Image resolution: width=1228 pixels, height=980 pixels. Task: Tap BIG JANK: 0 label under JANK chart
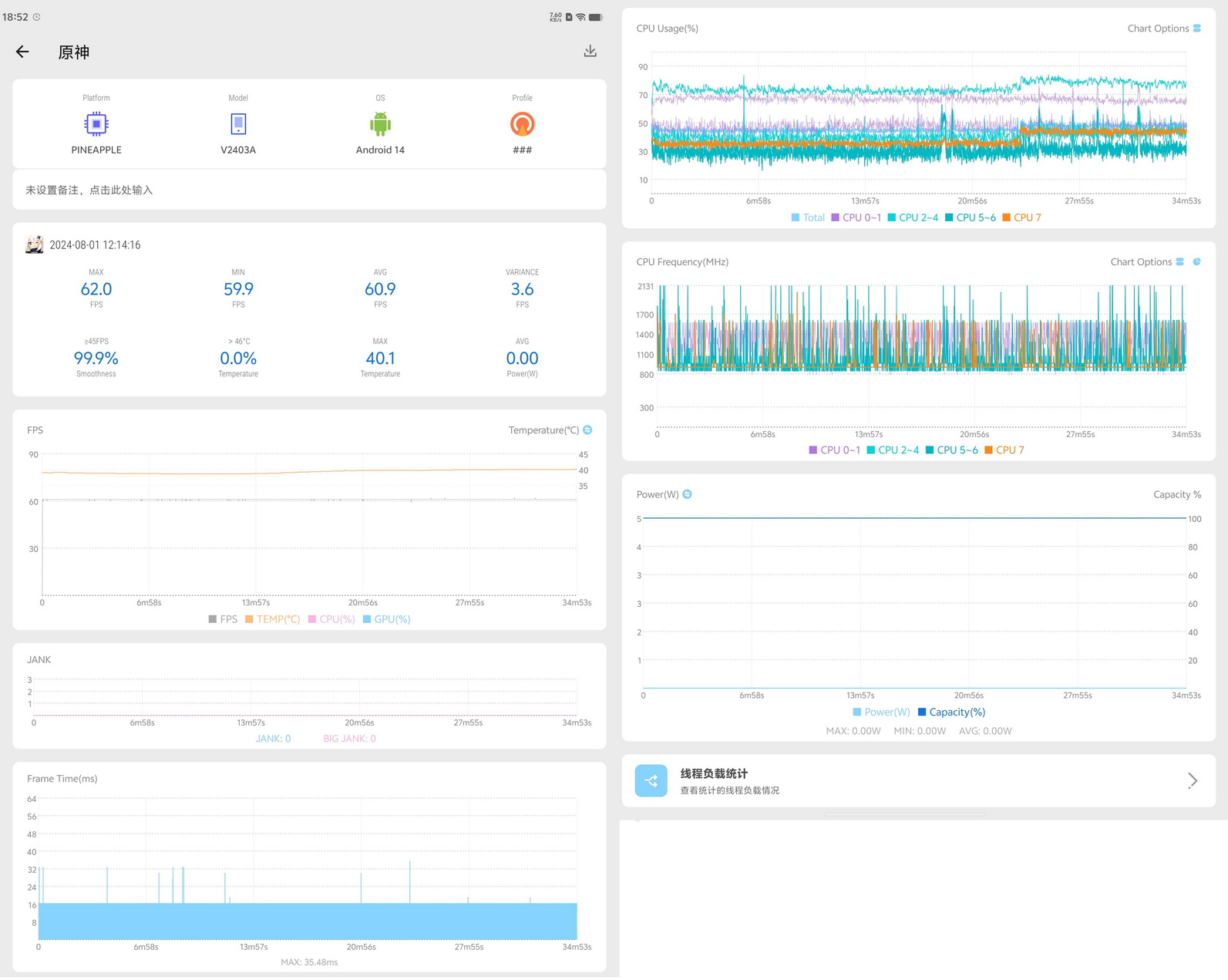tap(349, 739)
